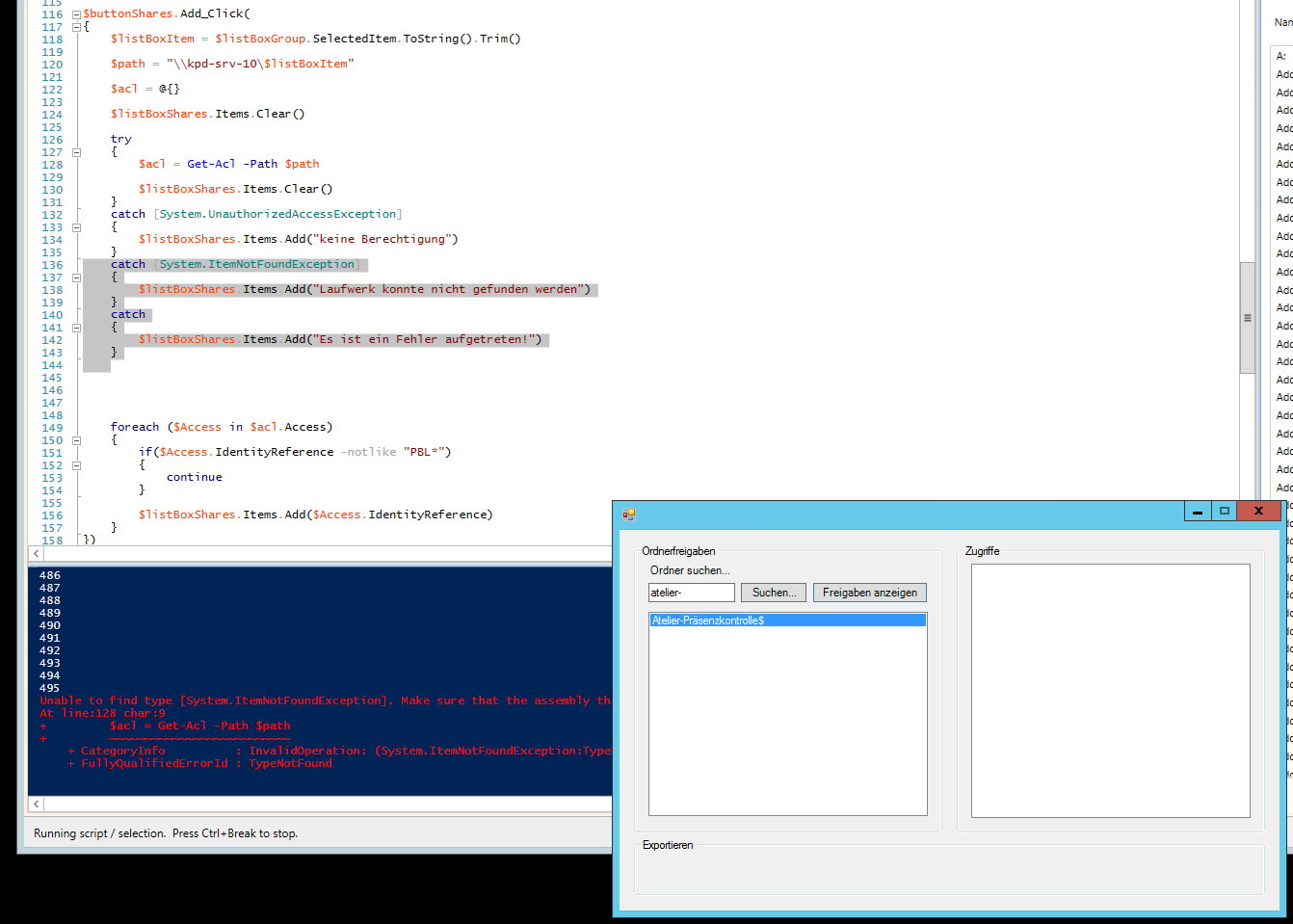Collapse the $buttonShares.Add_Click block at line 116
The width and height of the screenshot is (1293, 924).
[76, 14]
